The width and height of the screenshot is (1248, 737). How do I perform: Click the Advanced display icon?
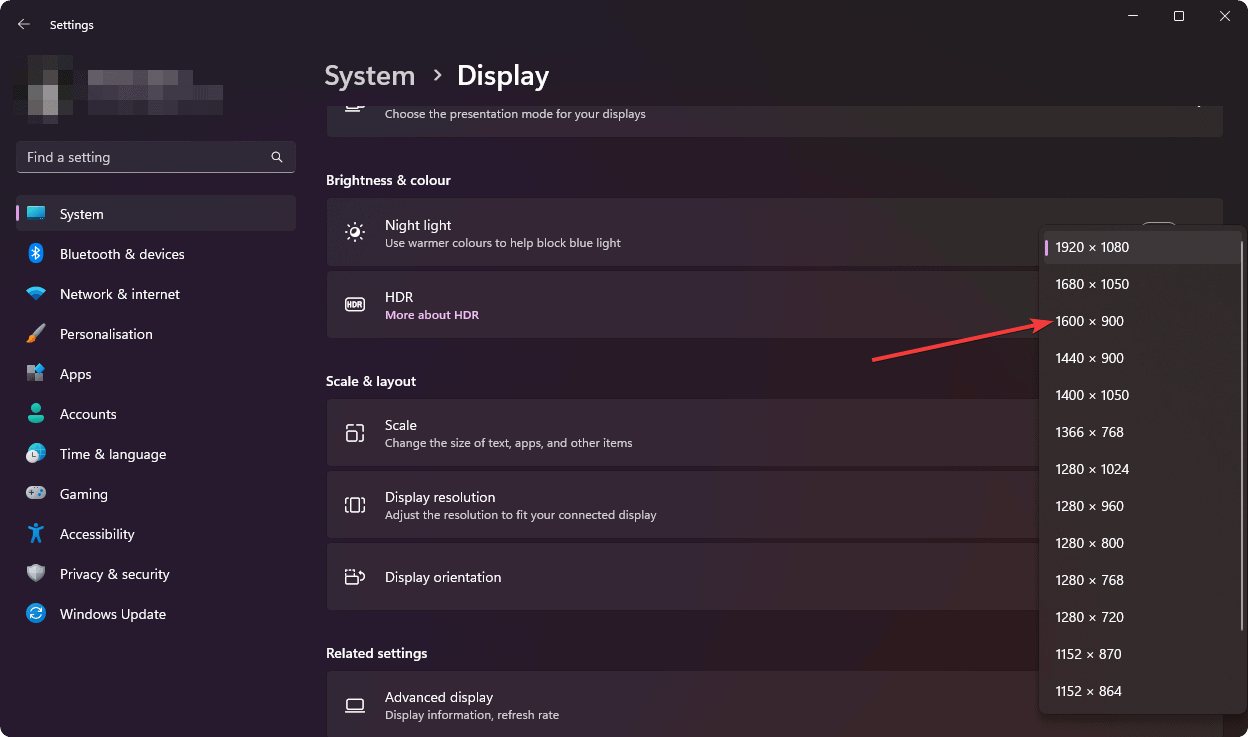pos(355,705)
